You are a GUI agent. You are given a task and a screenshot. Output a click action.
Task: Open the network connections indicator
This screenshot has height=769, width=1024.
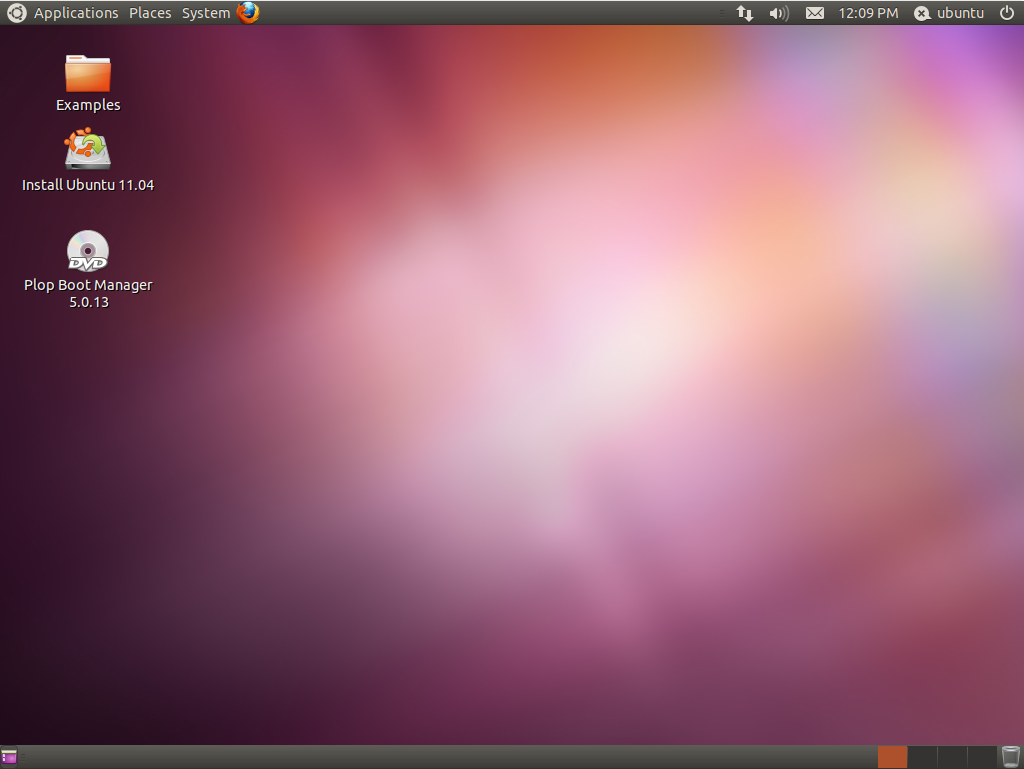pyautogui.click(x=744, y=13)
